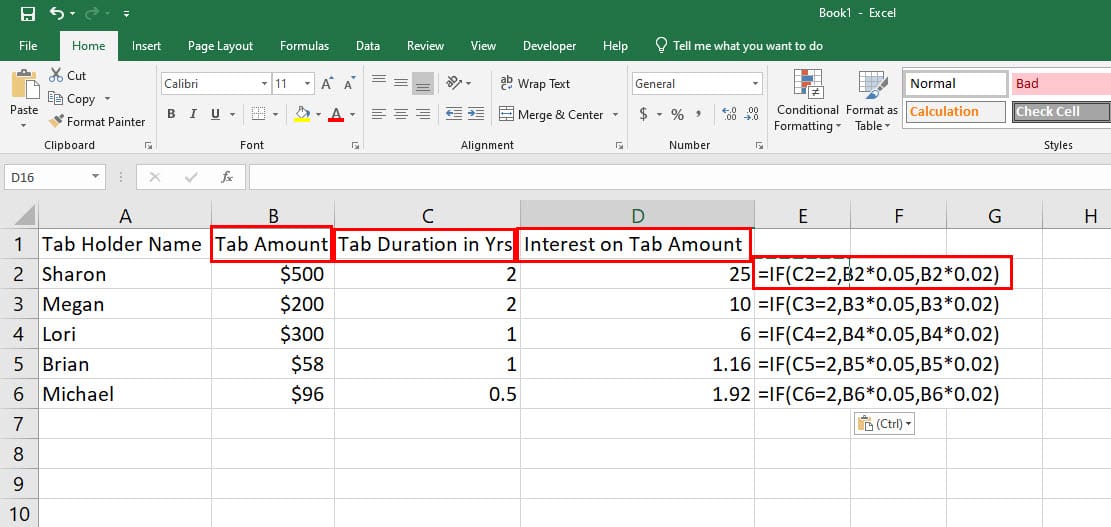Toggle italic formatting
The image size is (1111, 527).
coord(193,114)
